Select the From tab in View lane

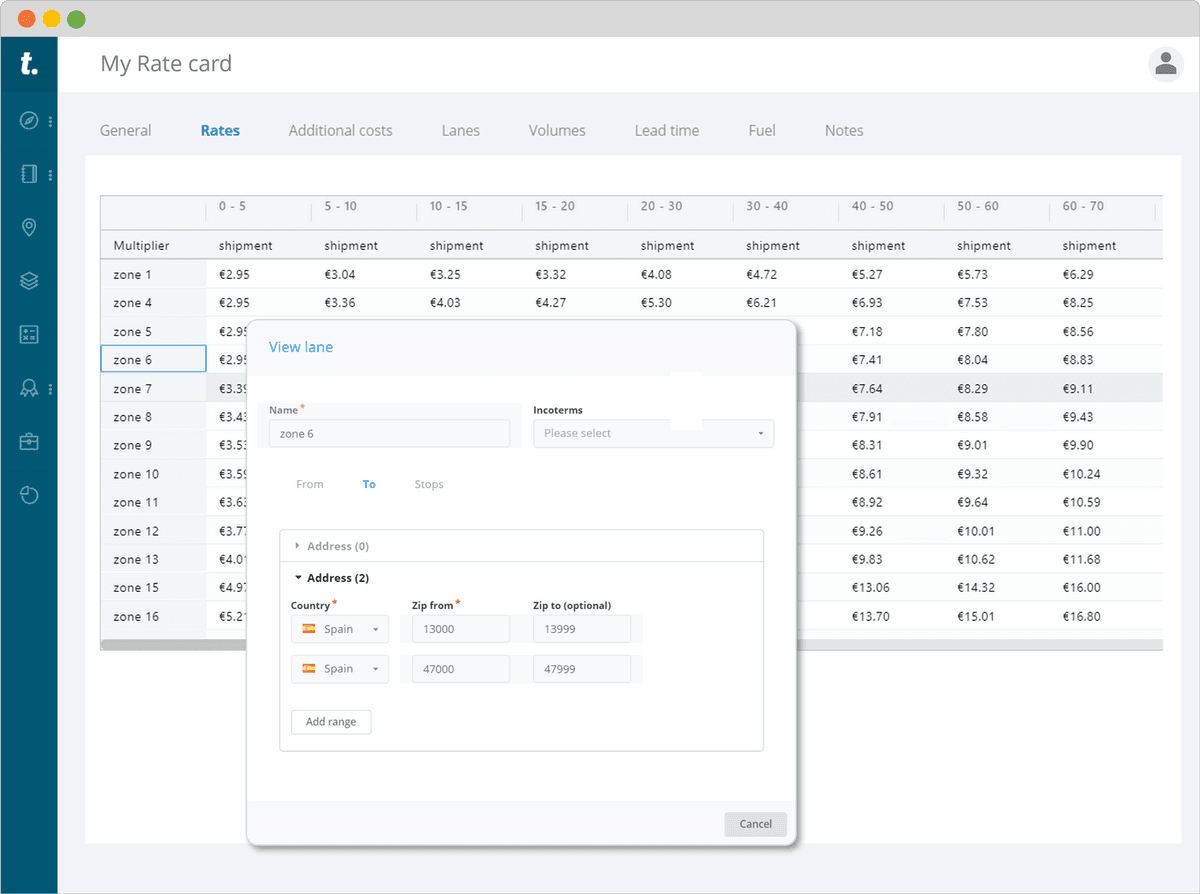(x=310, y=484)
